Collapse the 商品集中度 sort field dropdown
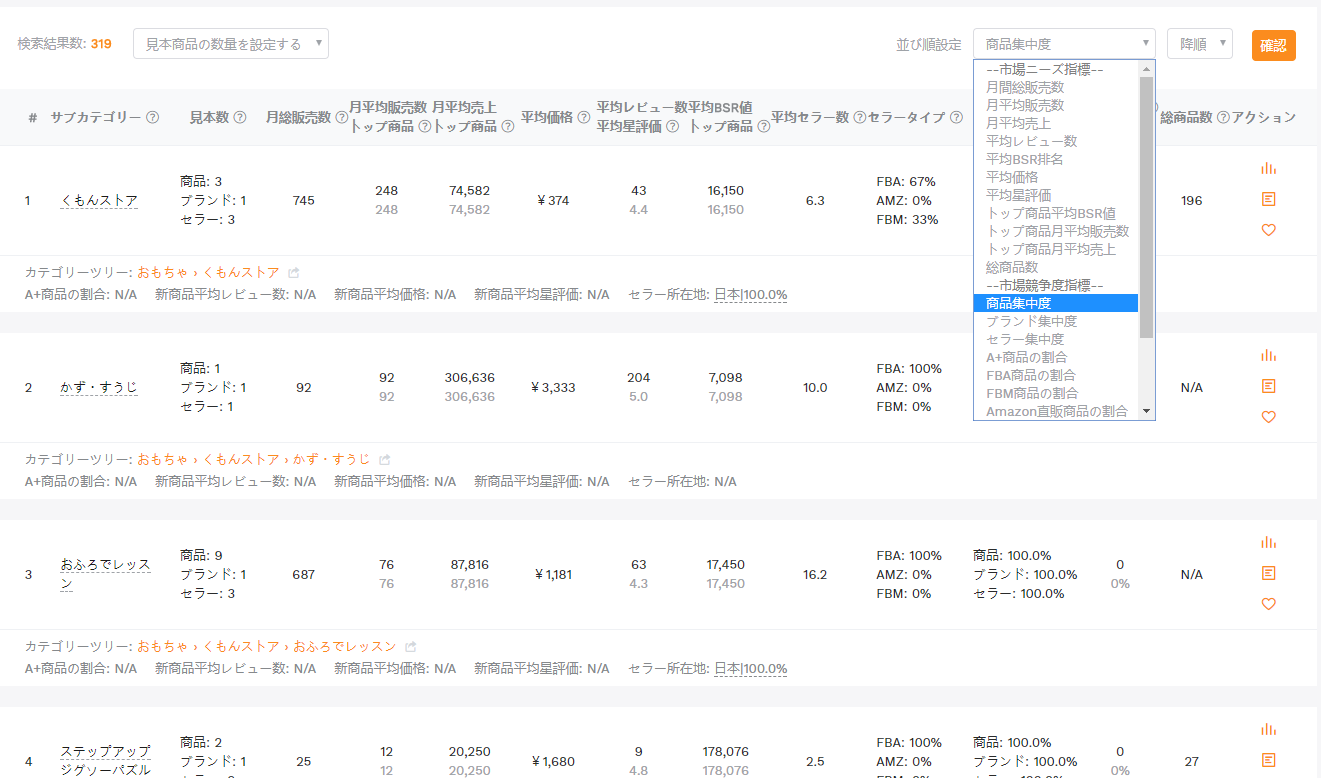 (x=1064, y=44)
